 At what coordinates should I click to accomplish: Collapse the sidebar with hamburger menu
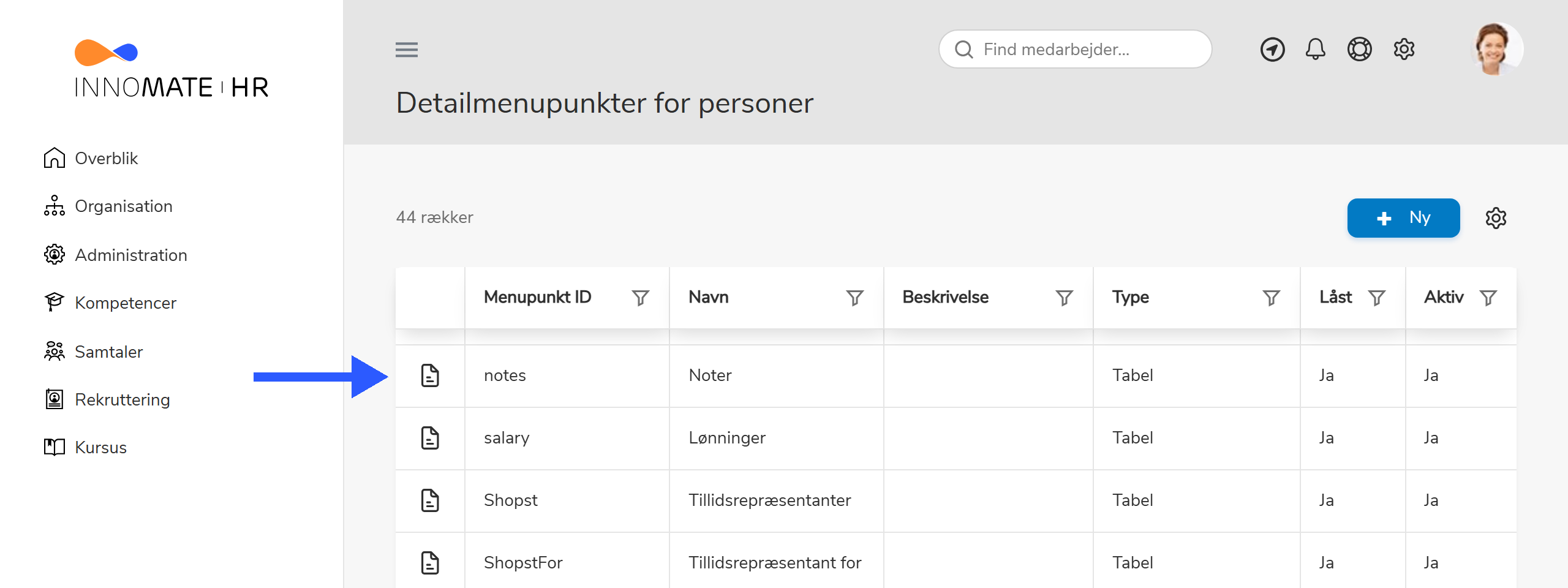(x=406, y=50)
